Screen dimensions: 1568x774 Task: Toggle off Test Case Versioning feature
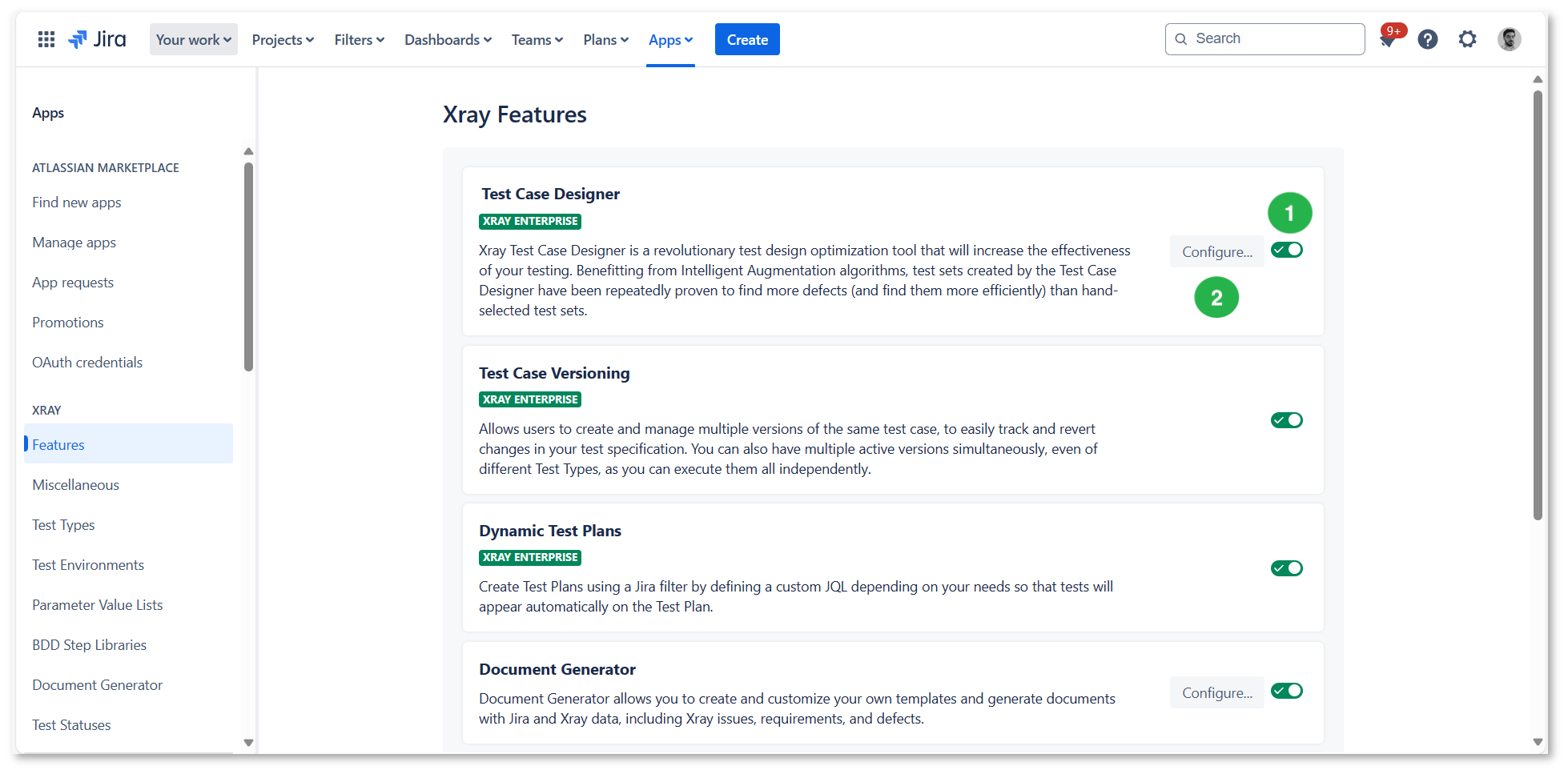pyautogui.click(x=1286, y=420)
